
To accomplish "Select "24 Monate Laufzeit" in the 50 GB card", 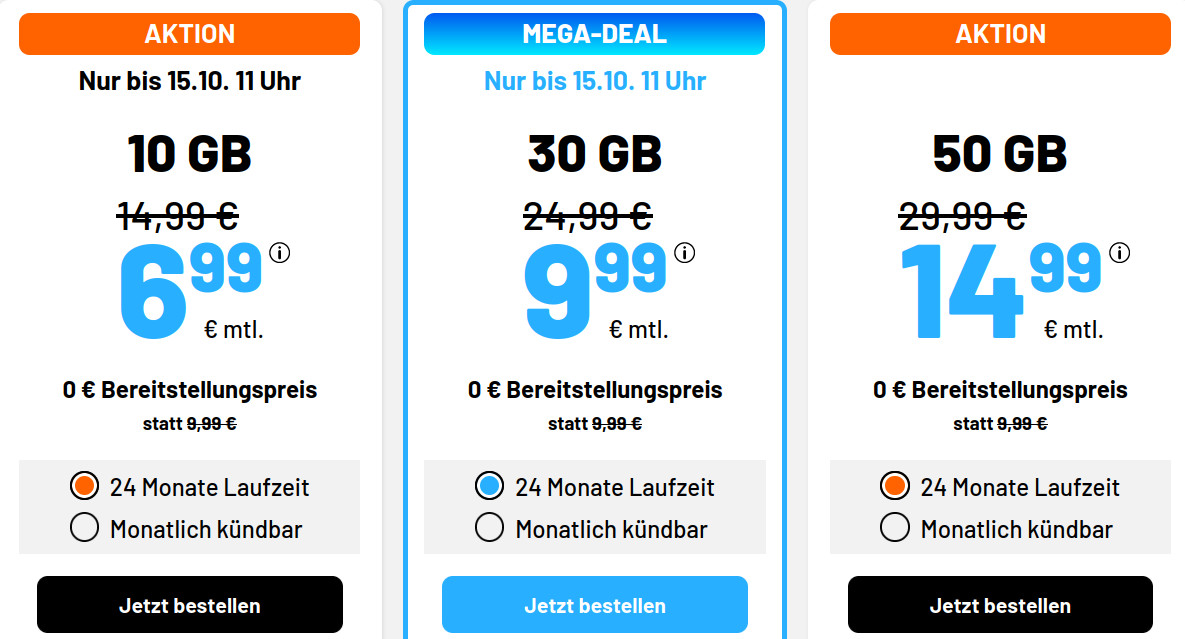I will click(x=895, y=487).
